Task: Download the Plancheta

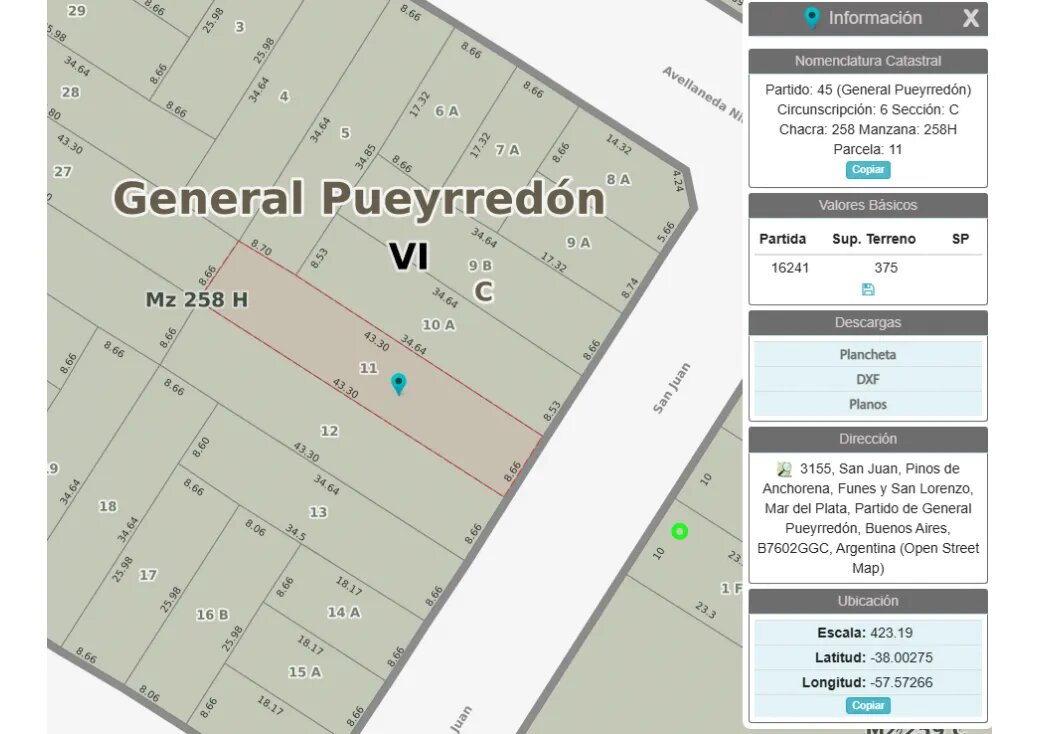Action: point(867,354)
